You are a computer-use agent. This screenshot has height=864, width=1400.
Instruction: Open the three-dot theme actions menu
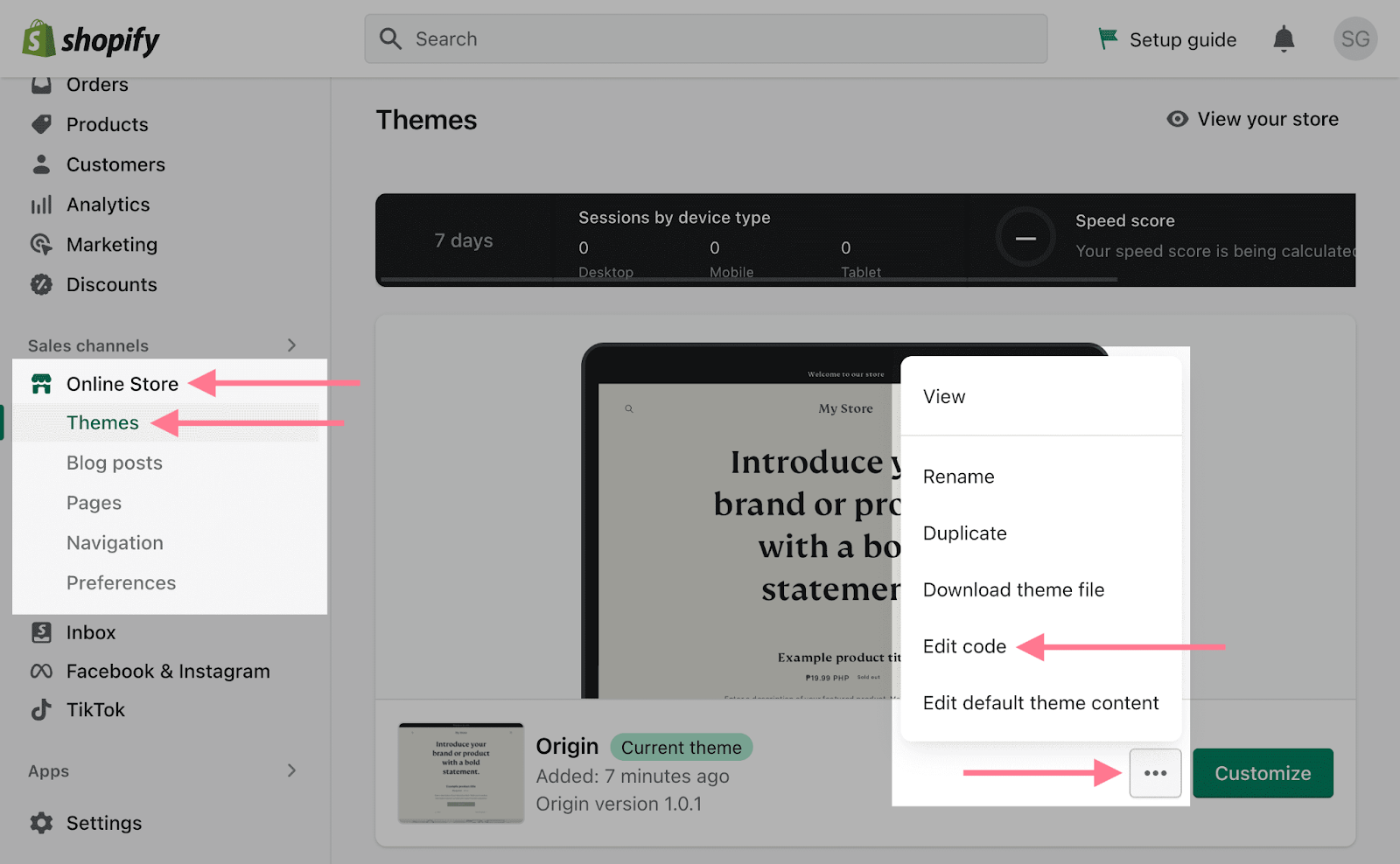[1155, 773]
